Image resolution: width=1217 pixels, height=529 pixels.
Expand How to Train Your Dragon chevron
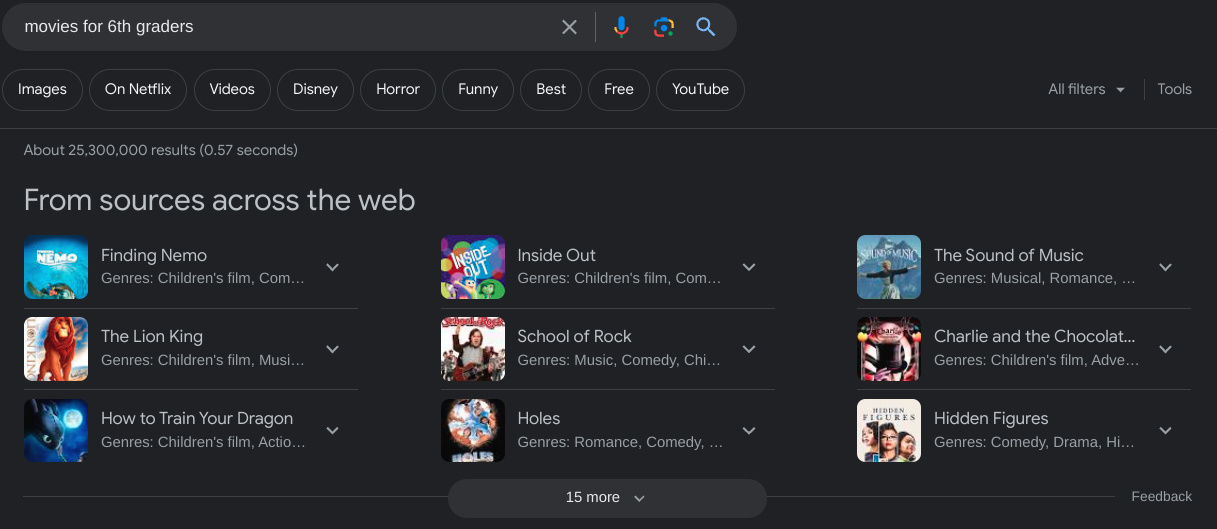(x=333, y=431)
